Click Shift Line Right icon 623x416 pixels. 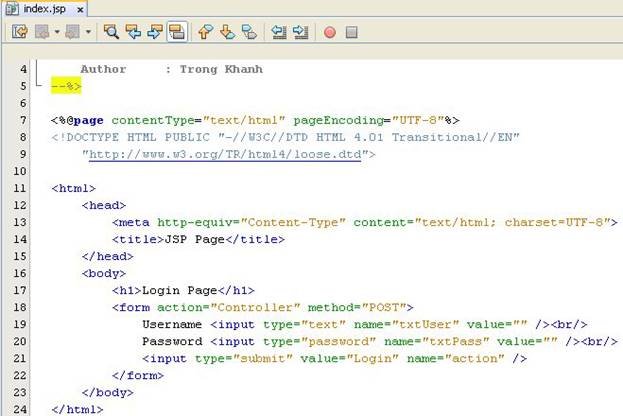[x=301, y=32]
